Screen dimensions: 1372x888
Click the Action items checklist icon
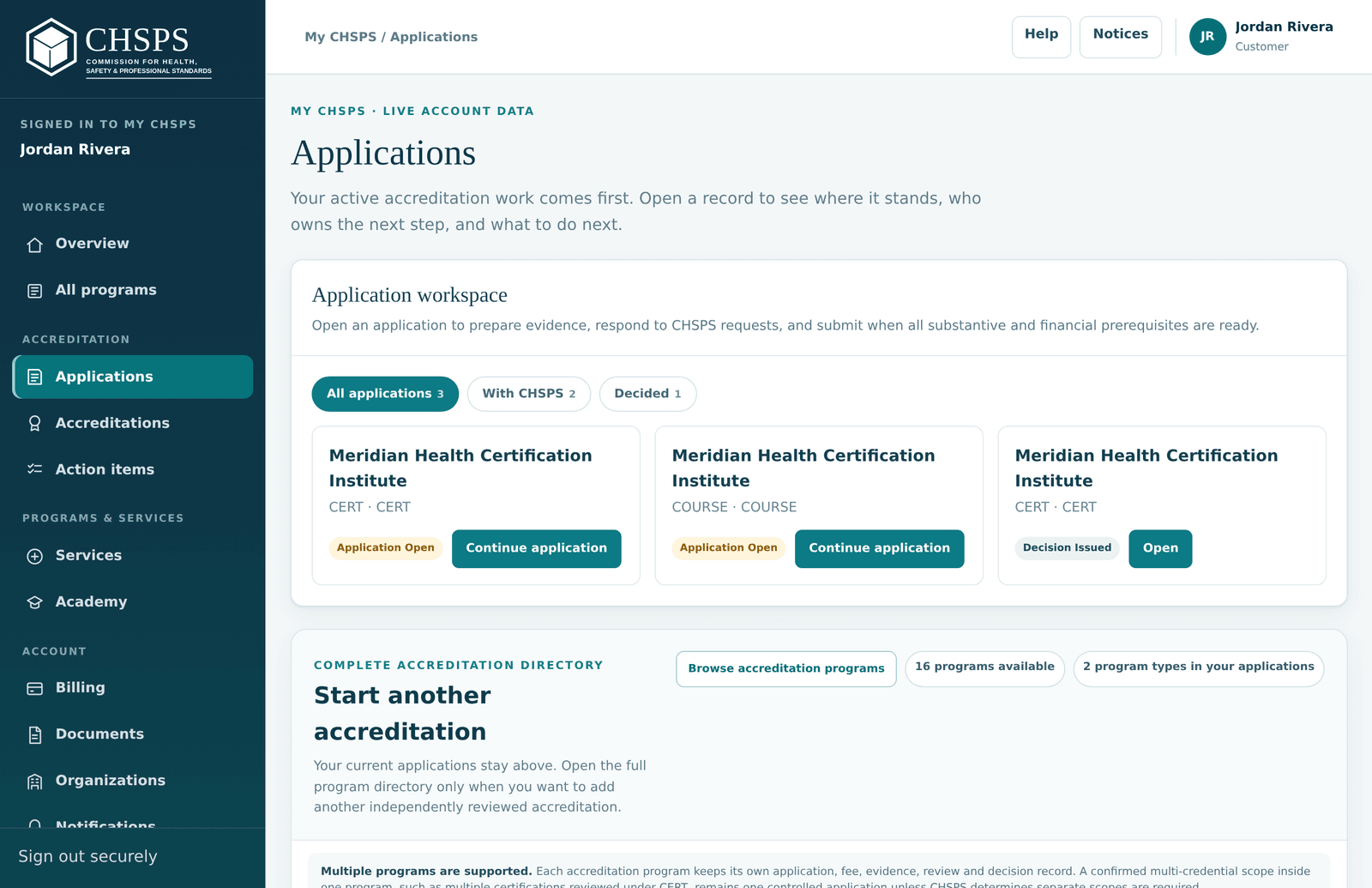(34, 469)
